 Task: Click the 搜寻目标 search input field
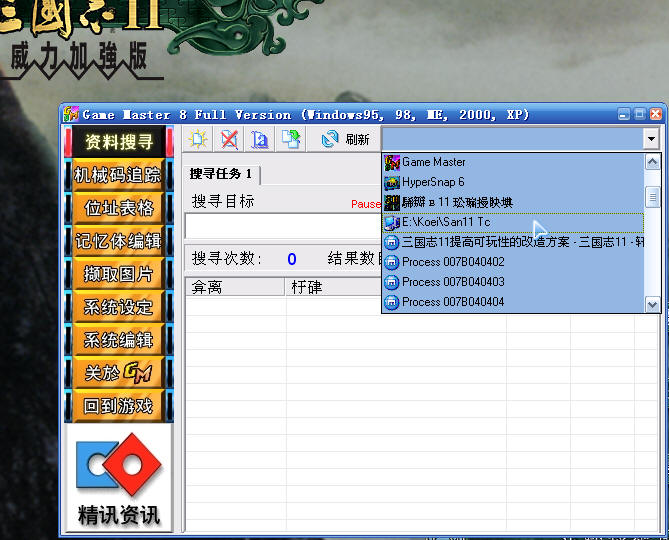(x=280, y=226)
